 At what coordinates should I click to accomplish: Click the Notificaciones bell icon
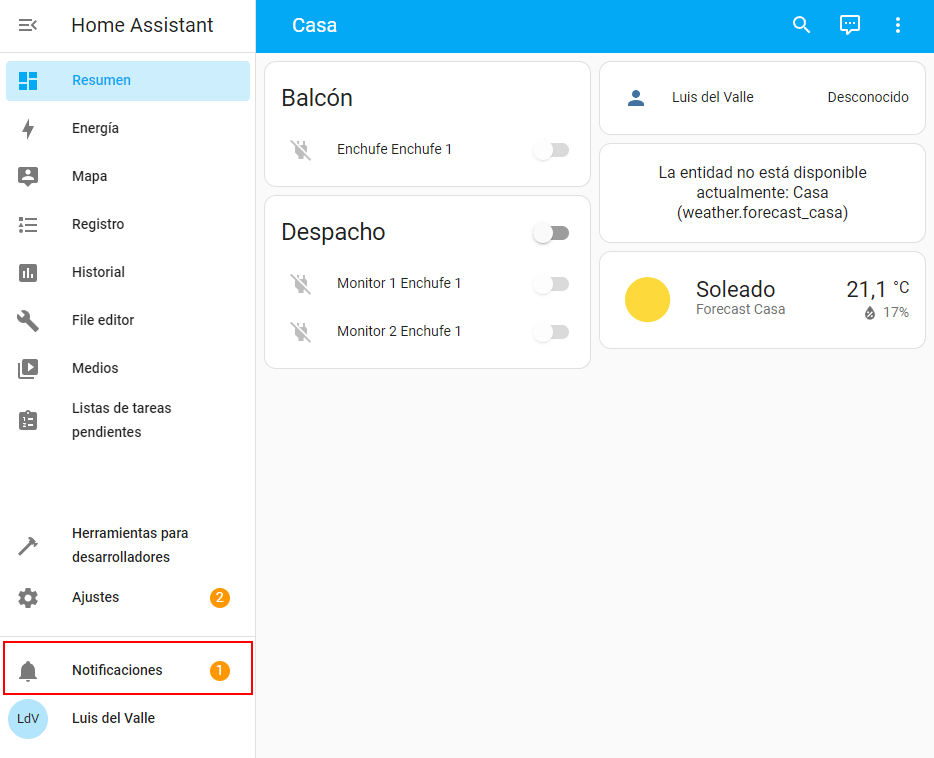28,671
